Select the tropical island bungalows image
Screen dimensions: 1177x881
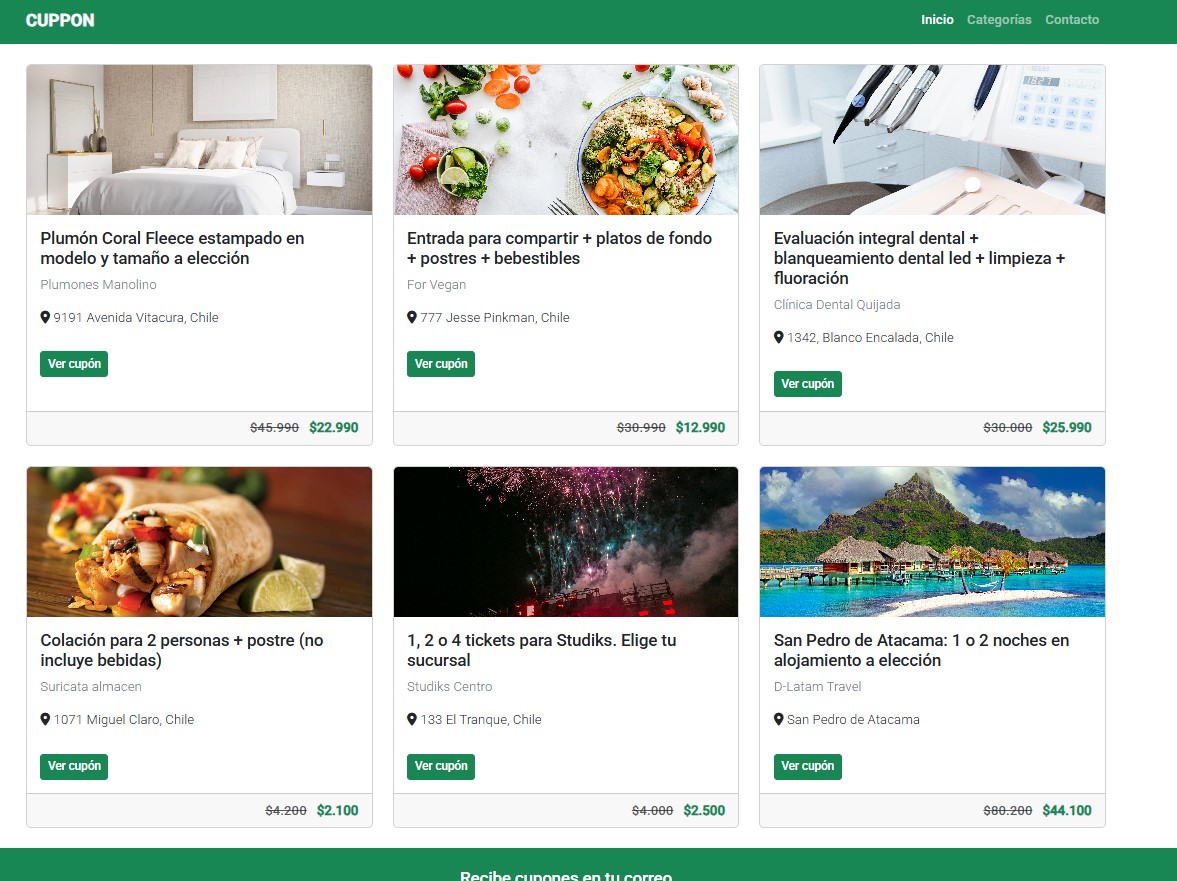[932, 542]
